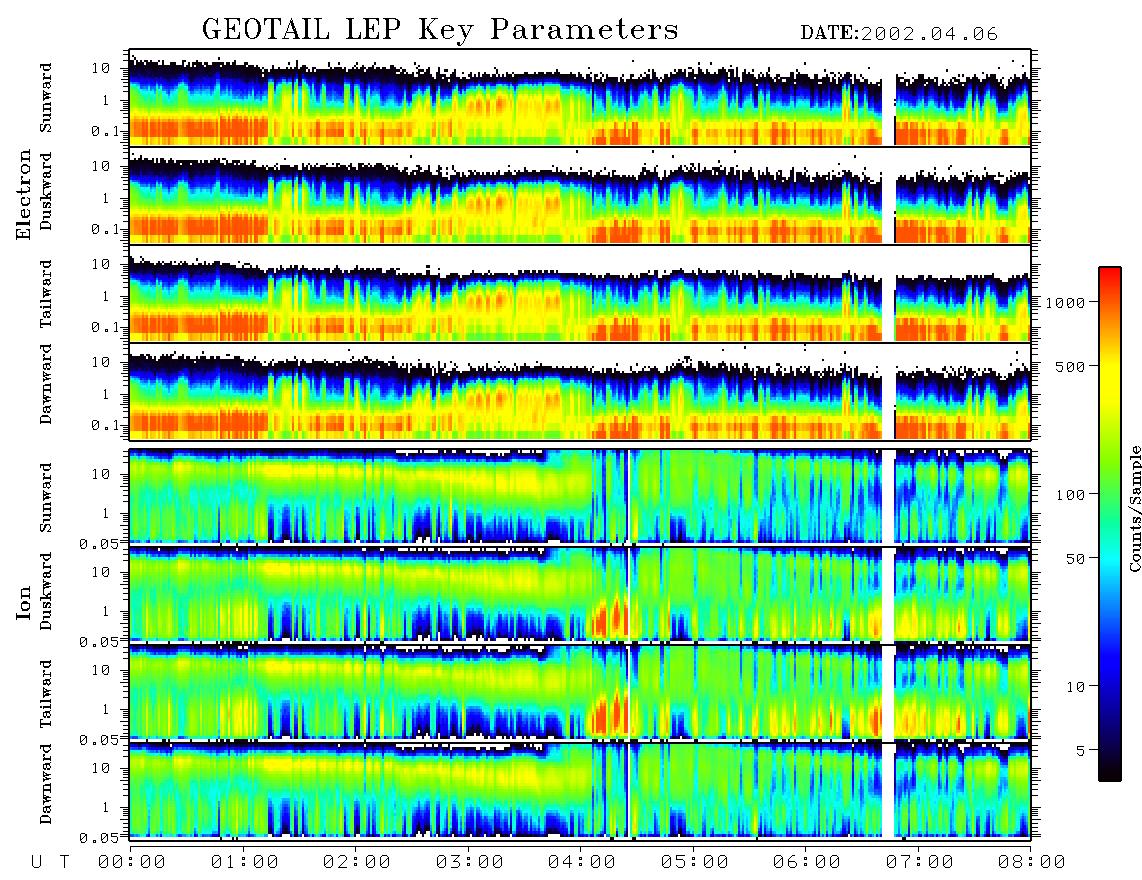Click the "GEOTAIL LEP Key Parameters" title
Image resolution: width=1142 pixels, height=880 pixels.
[x=440, y=30]
